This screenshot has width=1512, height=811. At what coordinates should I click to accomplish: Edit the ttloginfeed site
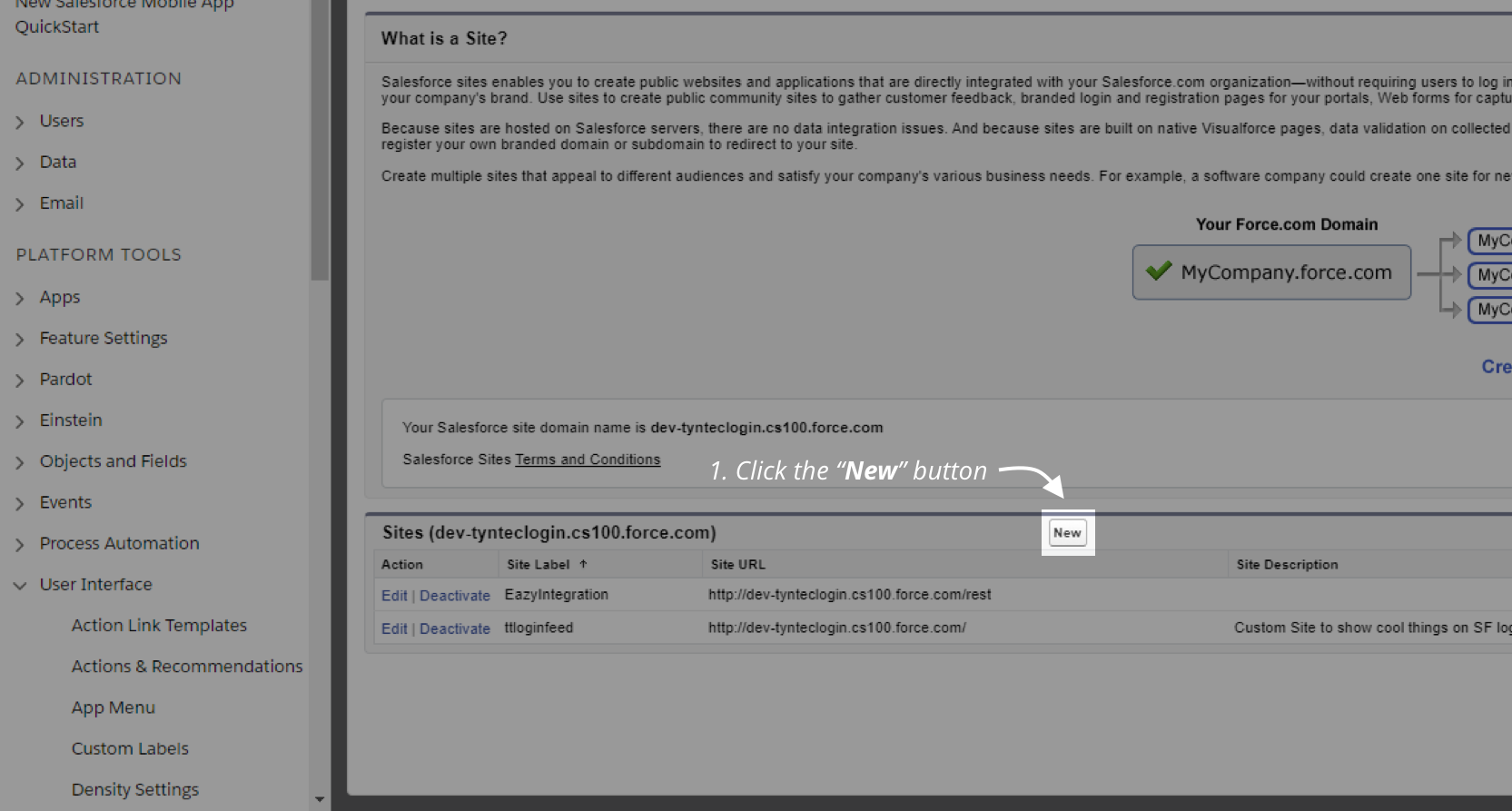(394, 628)
